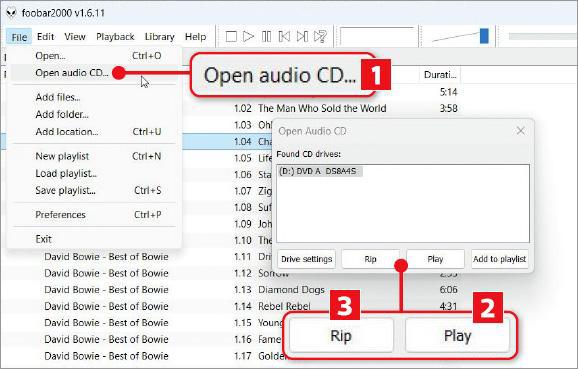Click track number 1.16 in the playlist
Screen dimensions: 578x369
click(x=243, y=340)
